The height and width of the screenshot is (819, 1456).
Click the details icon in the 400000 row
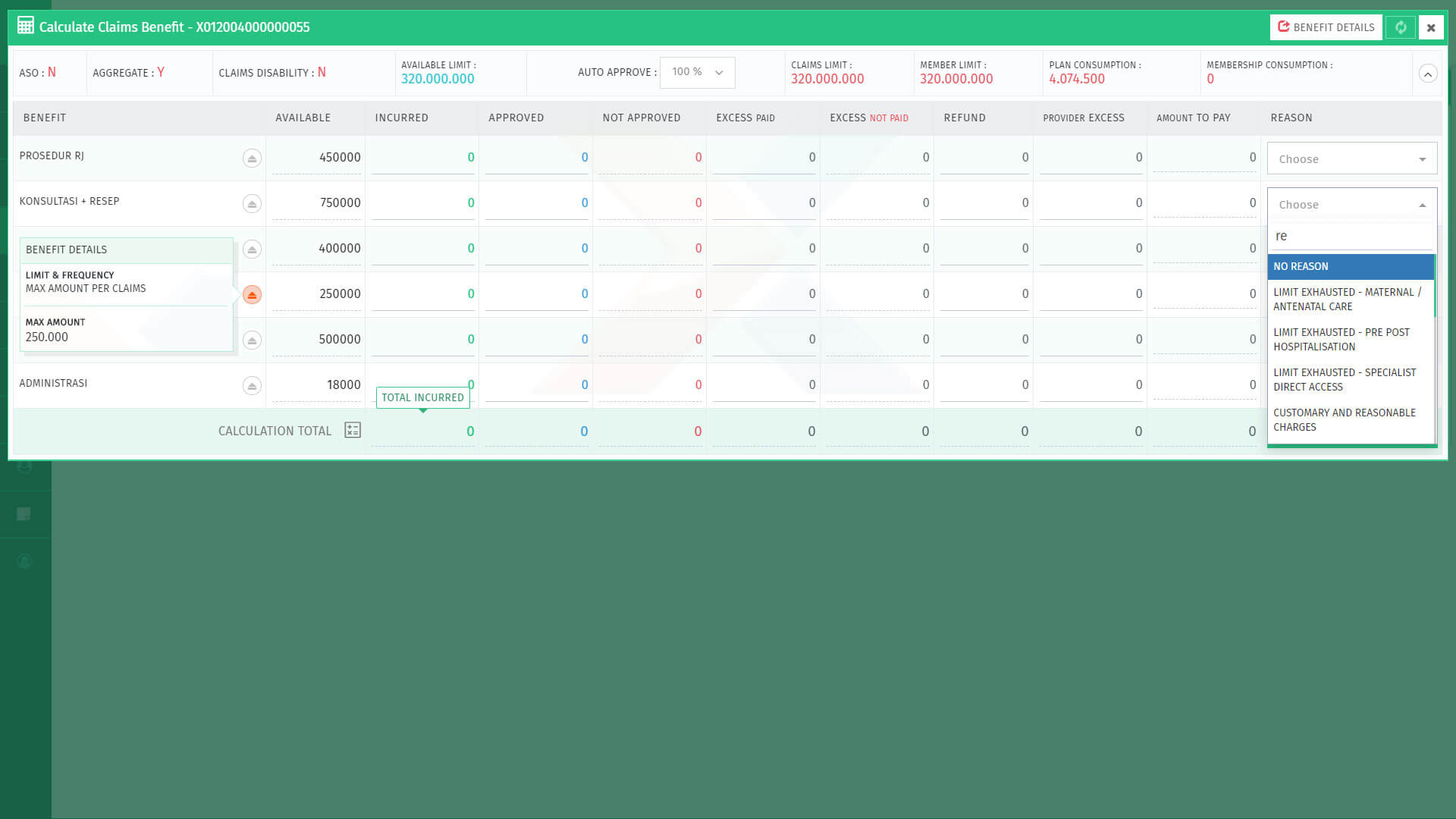[252, 249]
